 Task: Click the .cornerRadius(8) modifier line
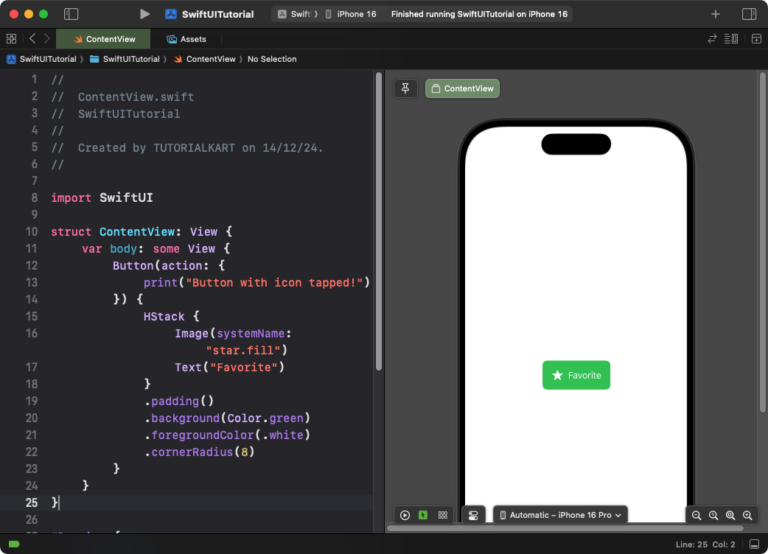point(199,452)
